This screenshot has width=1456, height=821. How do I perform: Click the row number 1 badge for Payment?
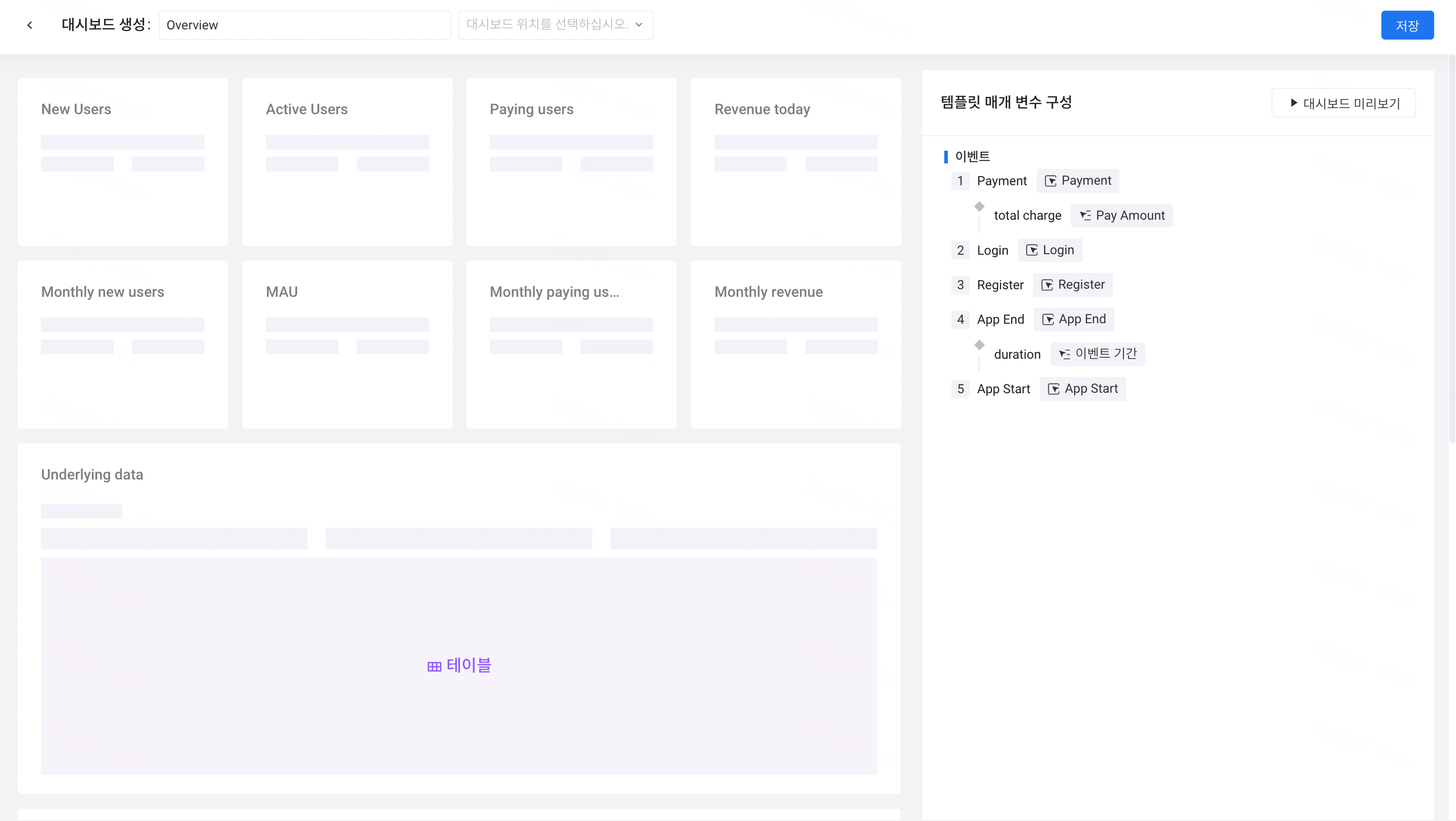tap(961, 181)
